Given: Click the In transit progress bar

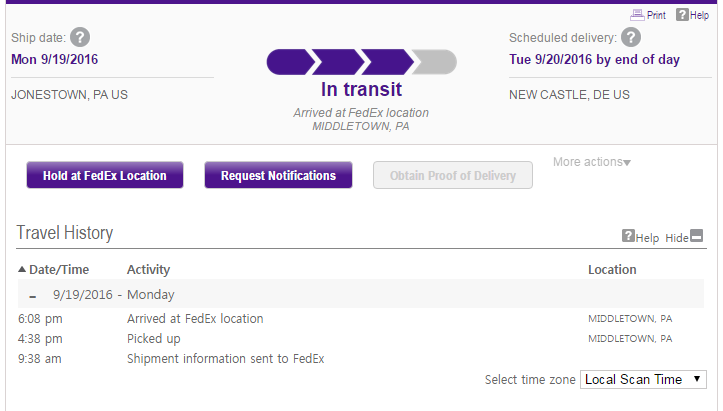Looking at the screenshot, I should pyautogui.click(x=361, y=63).
